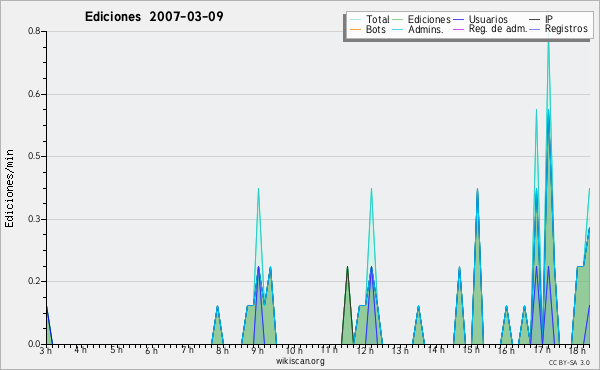The image size is (600, 370).
Task: Click the Total peak tip at 12 h
Action: click(371, 190)
